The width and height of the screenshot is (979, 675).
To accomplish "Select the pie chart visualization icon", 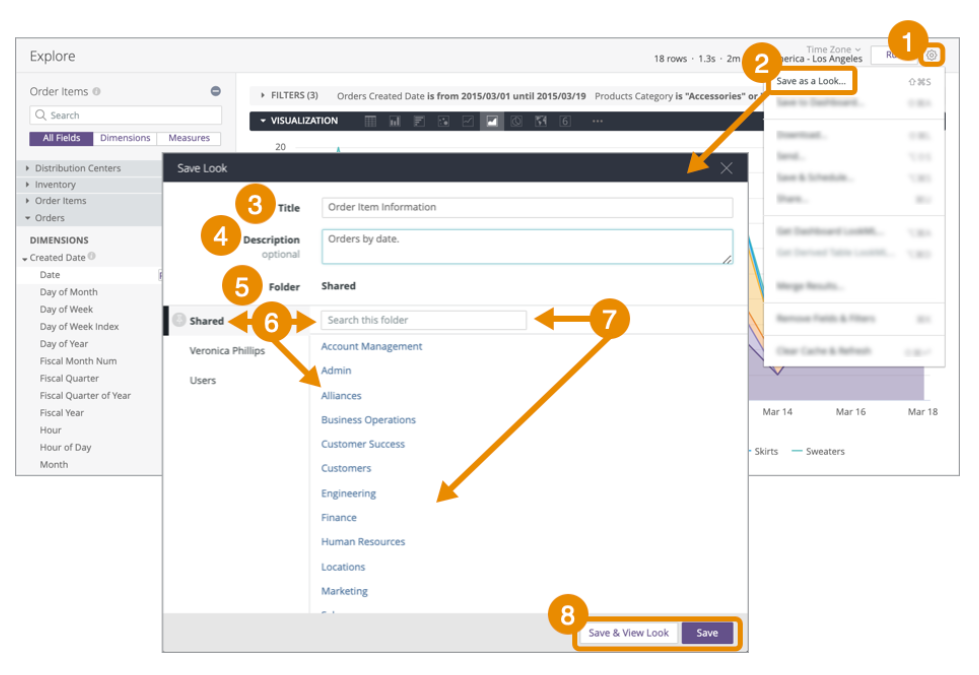I will point(516,121).
